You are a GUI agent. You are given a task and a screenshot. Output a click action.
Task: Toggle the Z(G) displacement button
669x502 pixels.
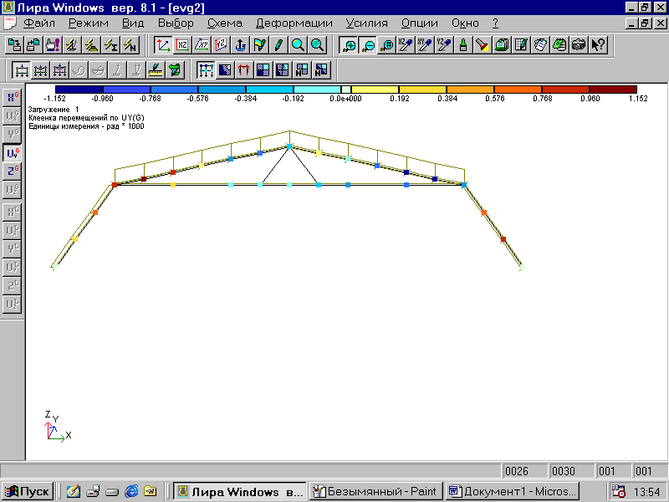click(12, 171)
